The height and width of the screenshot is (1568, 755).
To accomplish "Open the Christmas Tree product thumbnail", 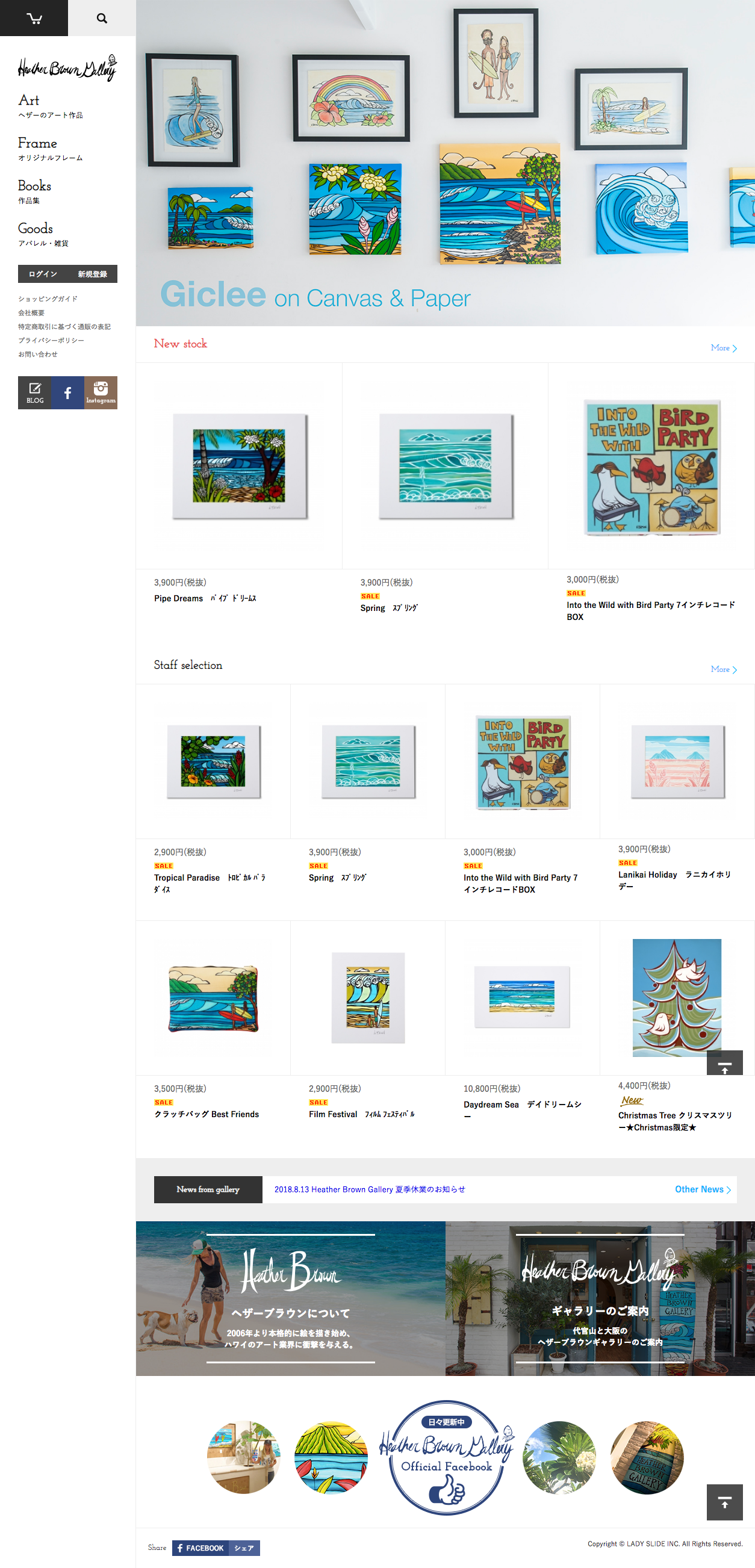I will pos(677,998).
